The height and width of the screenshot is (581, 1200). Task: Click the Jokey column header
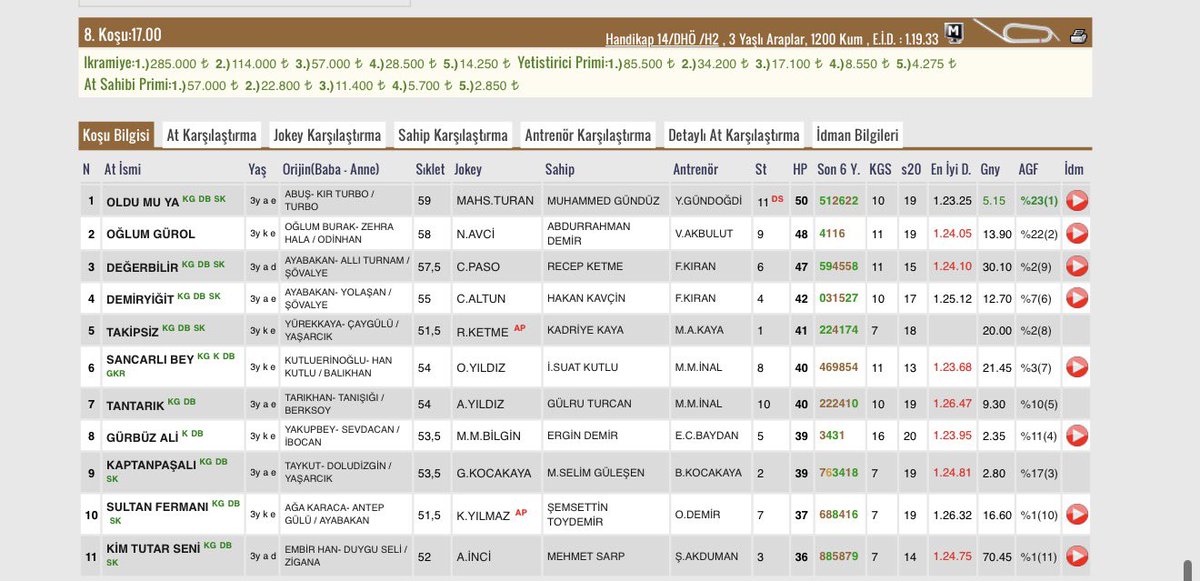click(468, 170)
